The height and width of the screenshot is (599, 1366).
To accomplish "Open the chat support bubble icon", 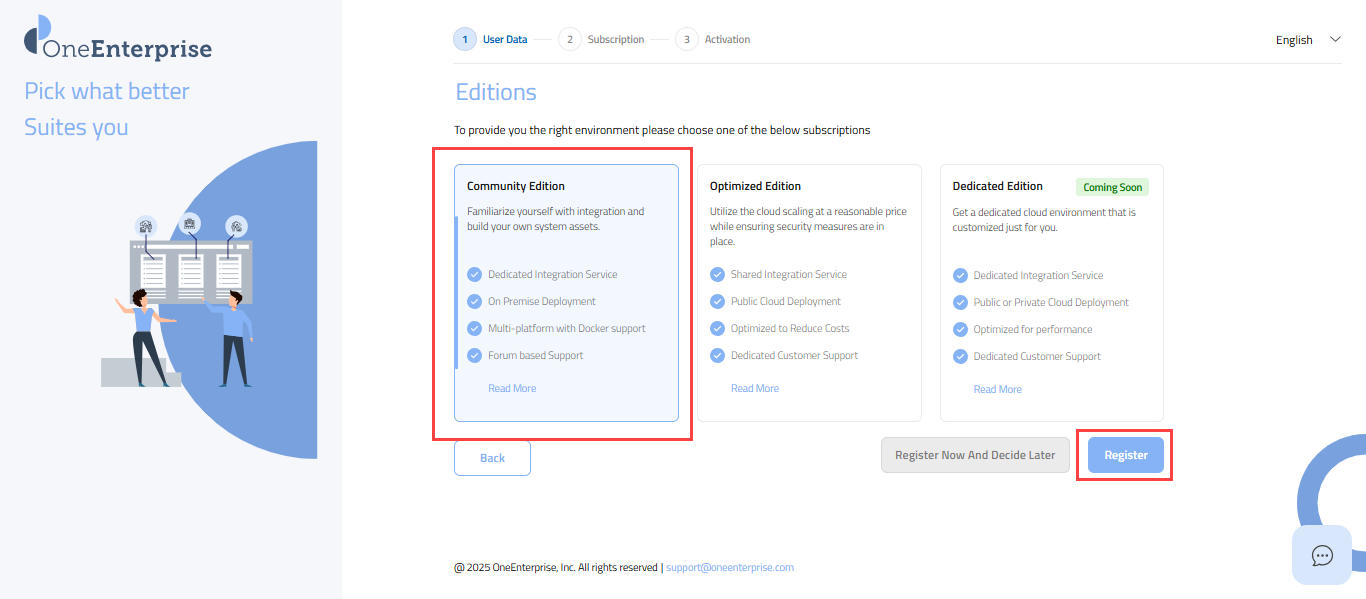I will [1322, 555].
